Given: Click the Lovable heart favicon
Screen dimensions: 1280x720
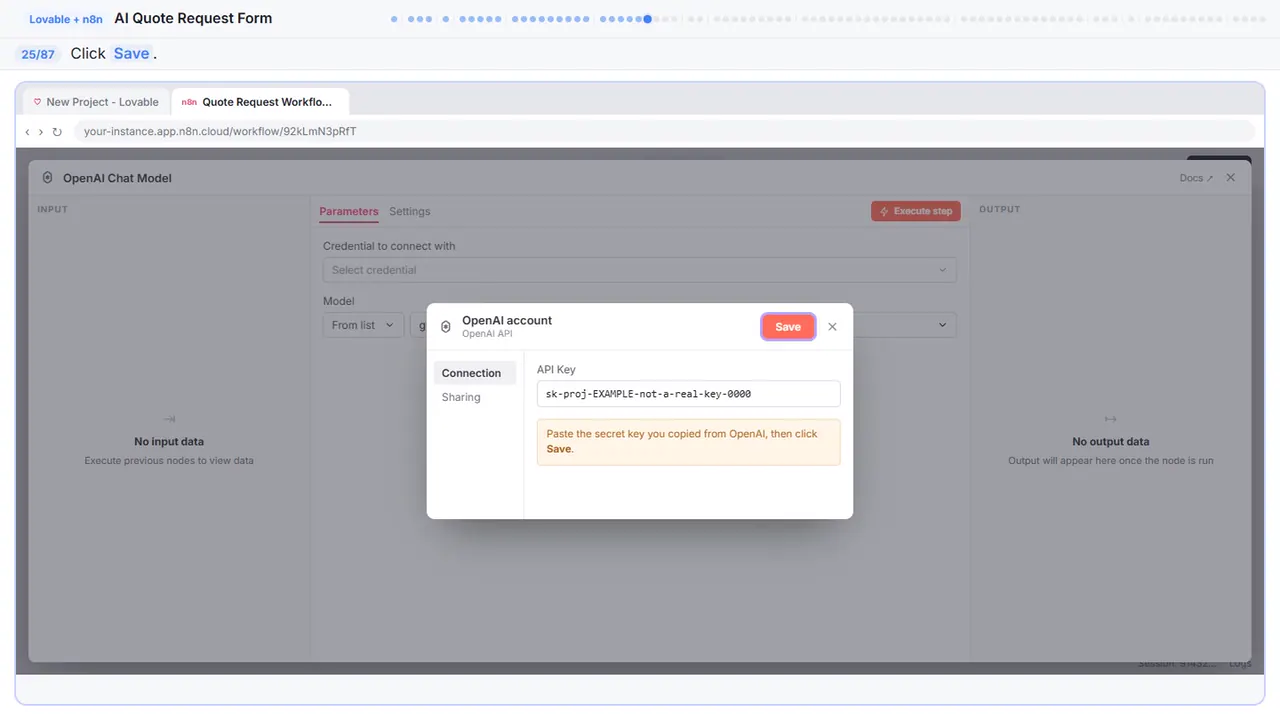Looking at the screenshot, I should click(37, 102).
